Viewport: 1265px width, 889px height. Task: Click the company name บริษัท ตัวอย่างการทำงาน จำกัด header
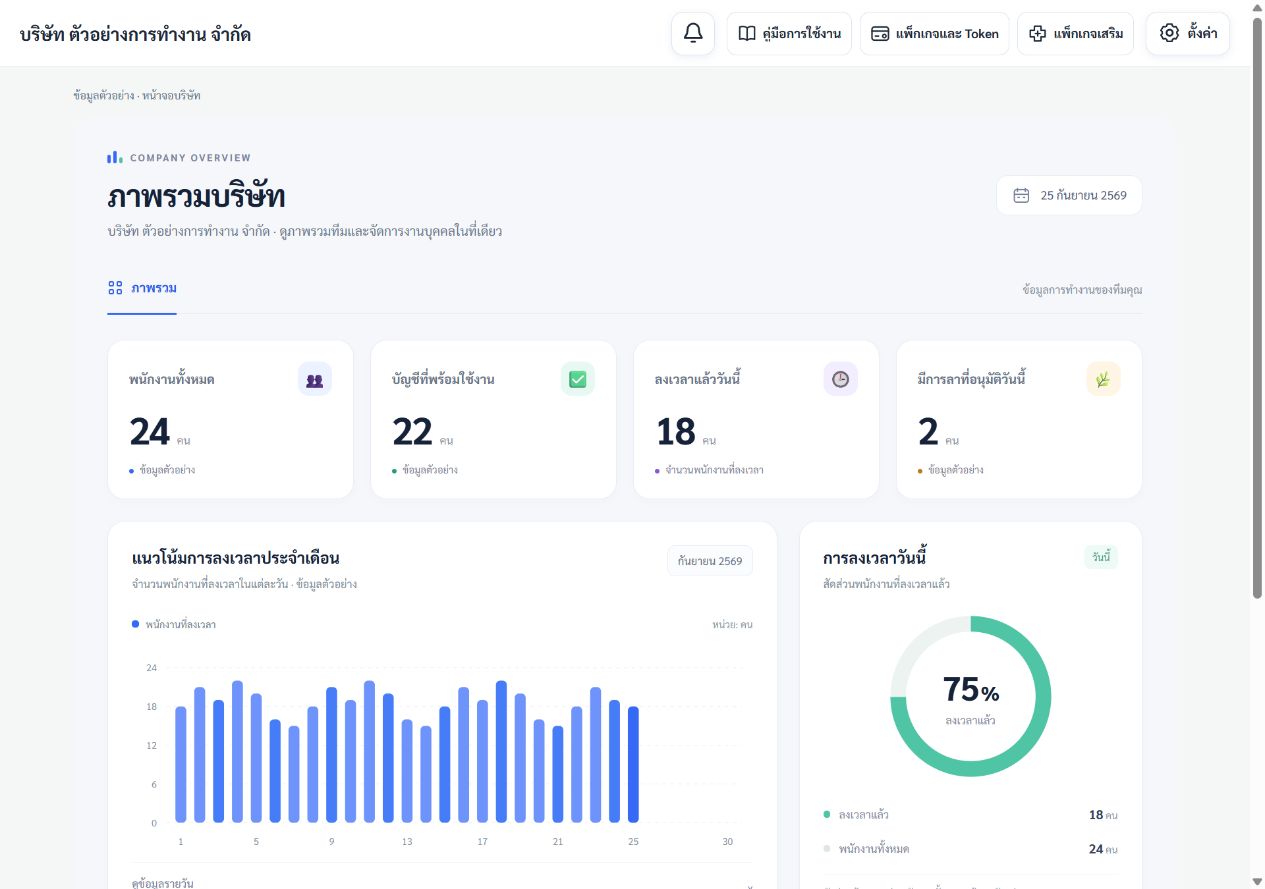click(x=135, y=34)
